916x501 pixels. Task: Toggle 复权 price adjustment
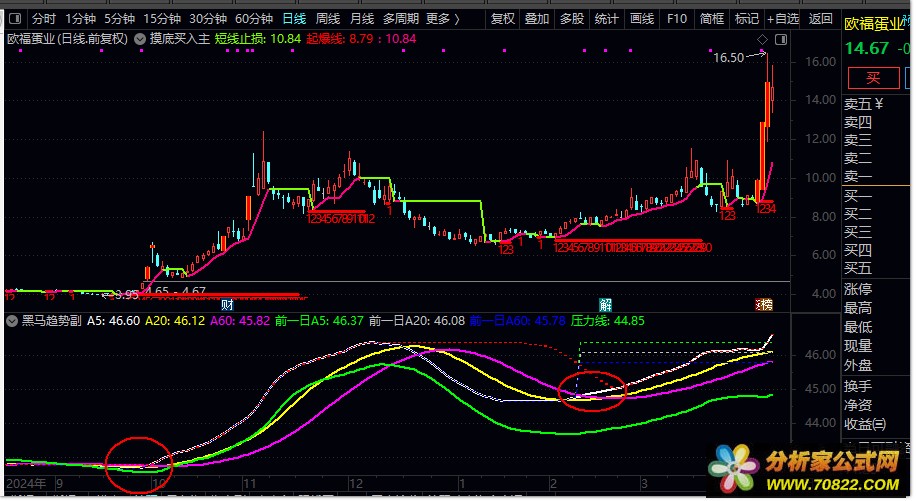coord(503,18)
